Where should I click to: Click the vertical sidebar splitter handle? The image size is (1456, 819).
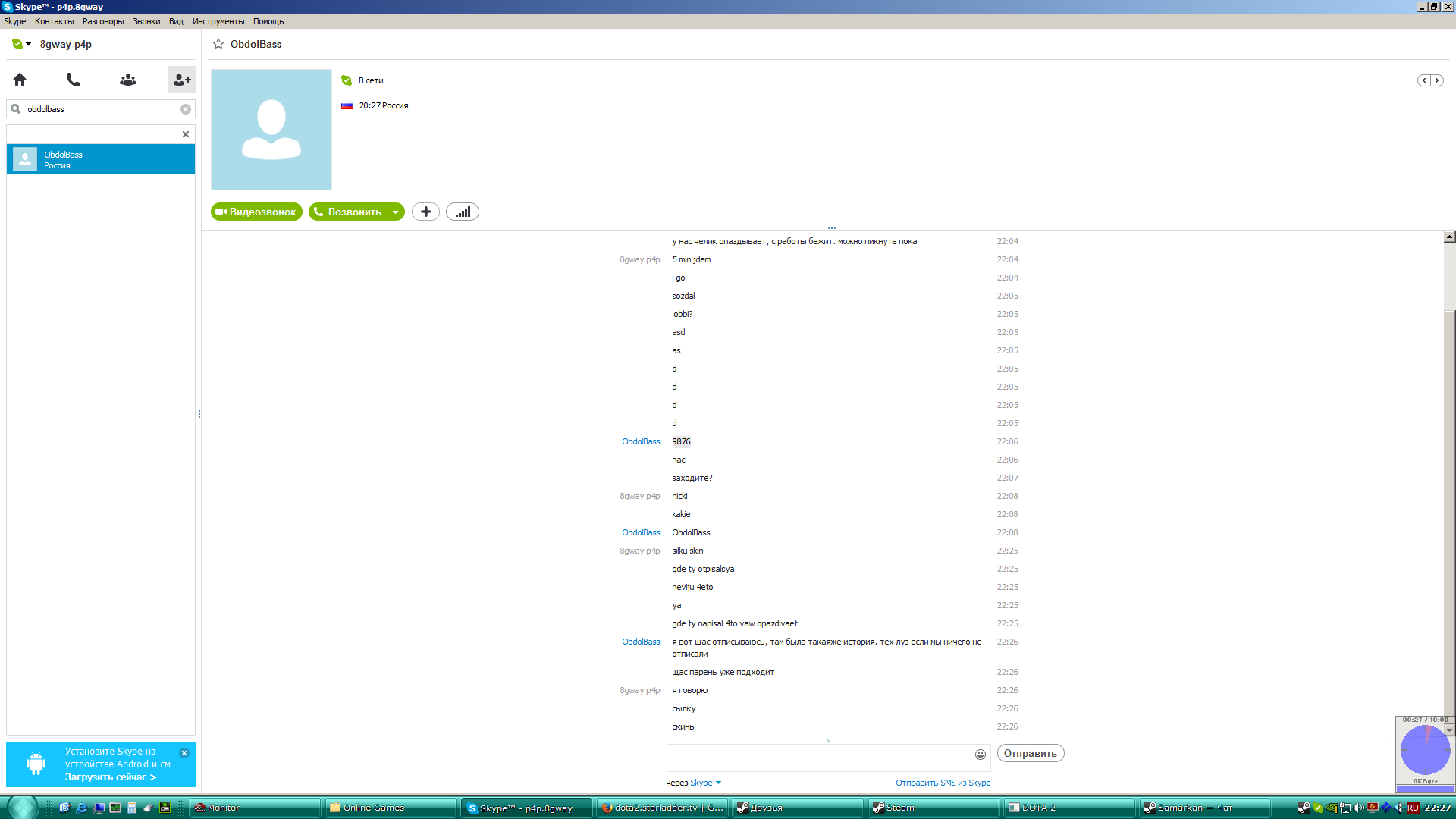point(199,414)
